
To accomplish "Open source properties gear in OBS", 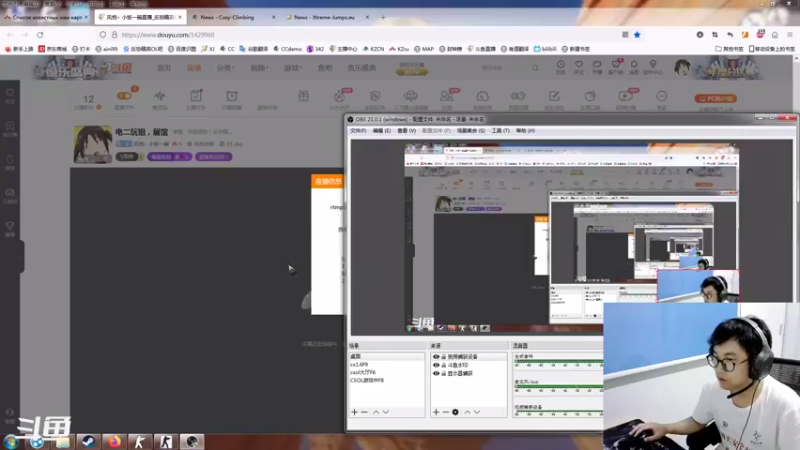I will (456, 412).
